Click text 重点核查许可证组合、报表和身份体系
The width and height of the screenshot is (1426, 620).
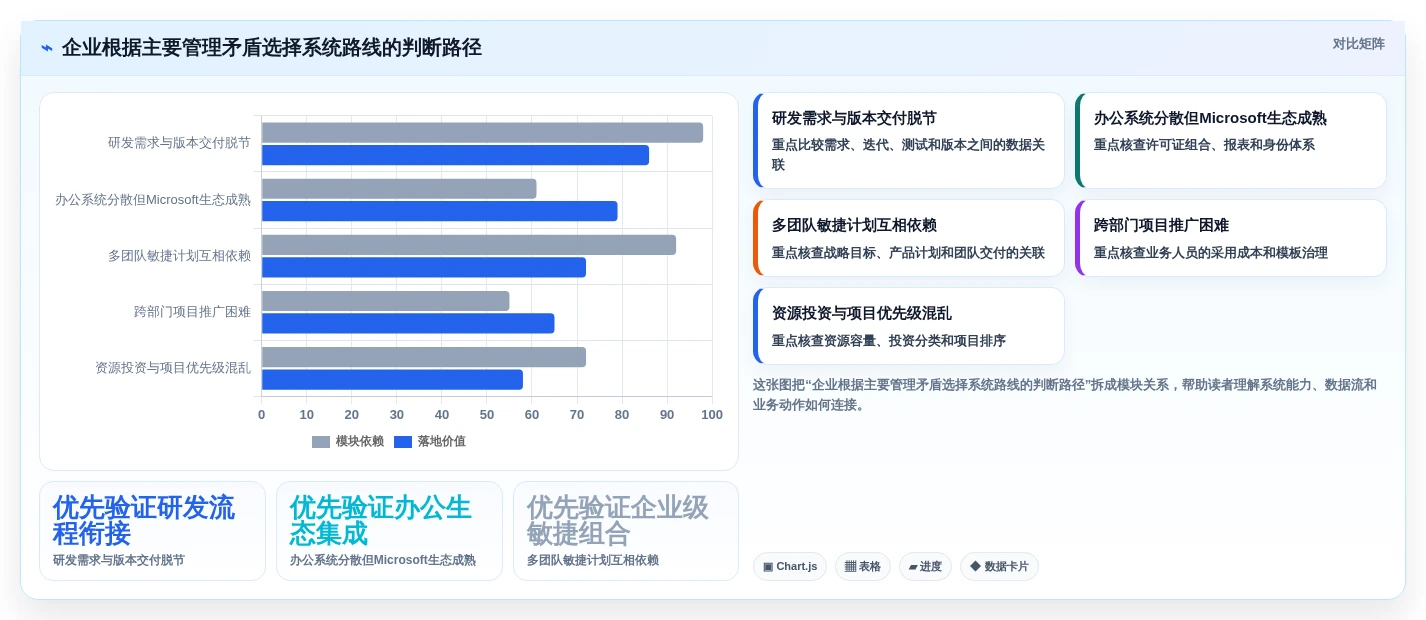pos(1204,145)
